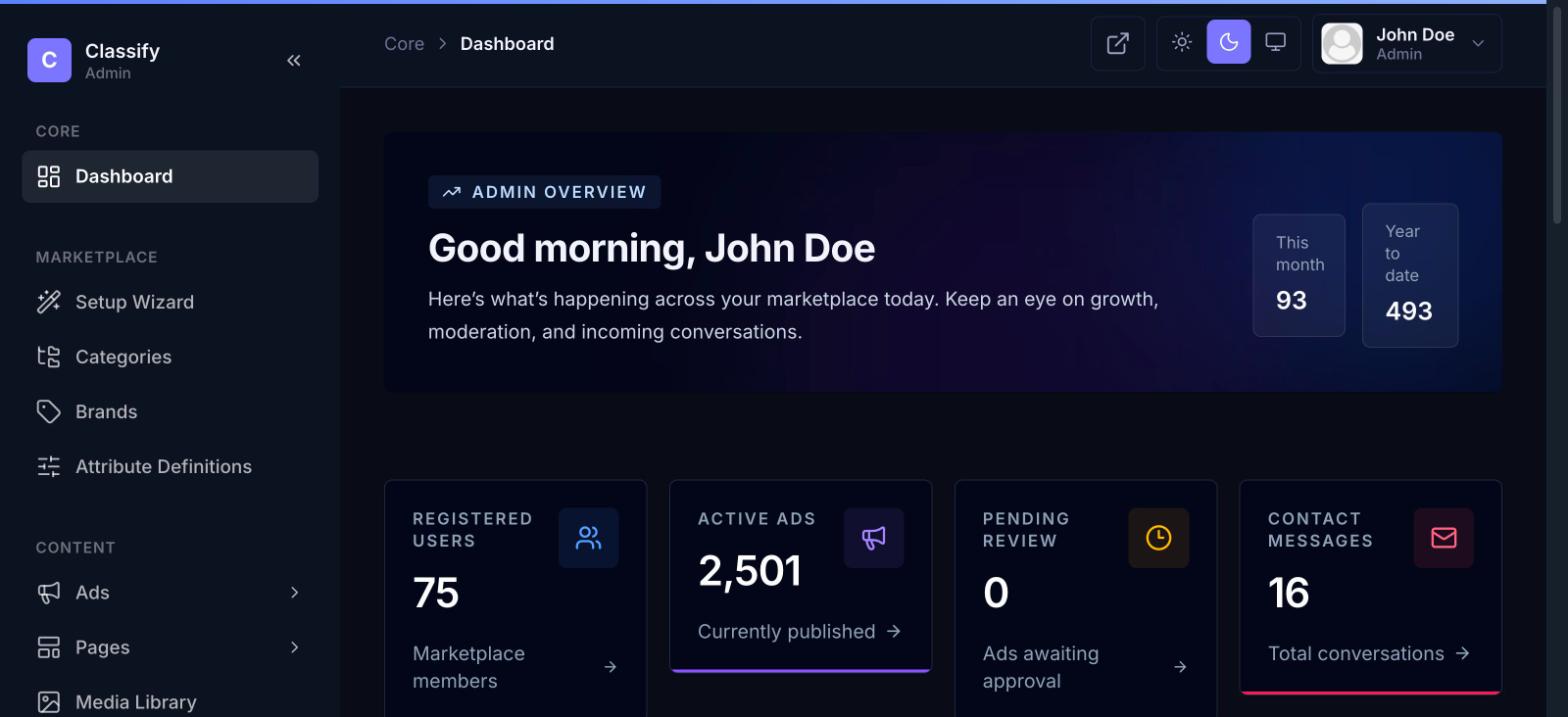Open the Currently published link
Screen dimensions: 1568x717
[x=799, y=632]
